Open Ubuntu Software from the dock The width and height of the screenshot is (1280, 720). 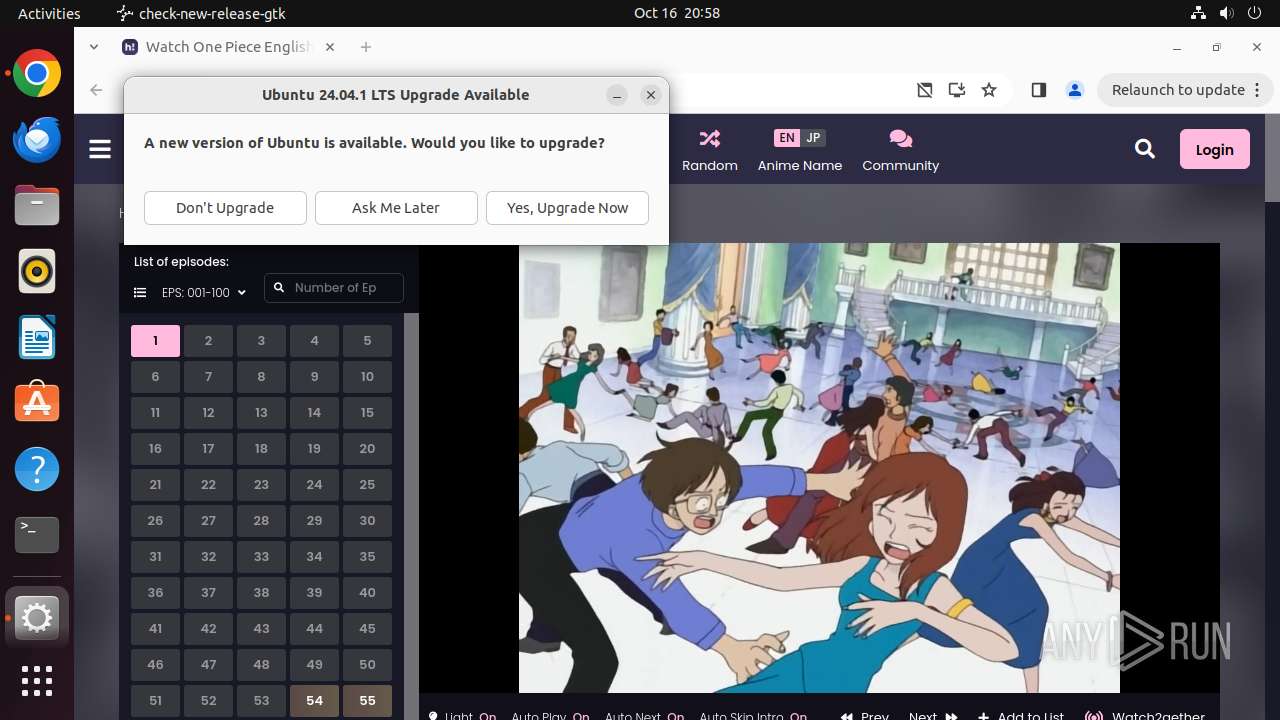point(37,403)
